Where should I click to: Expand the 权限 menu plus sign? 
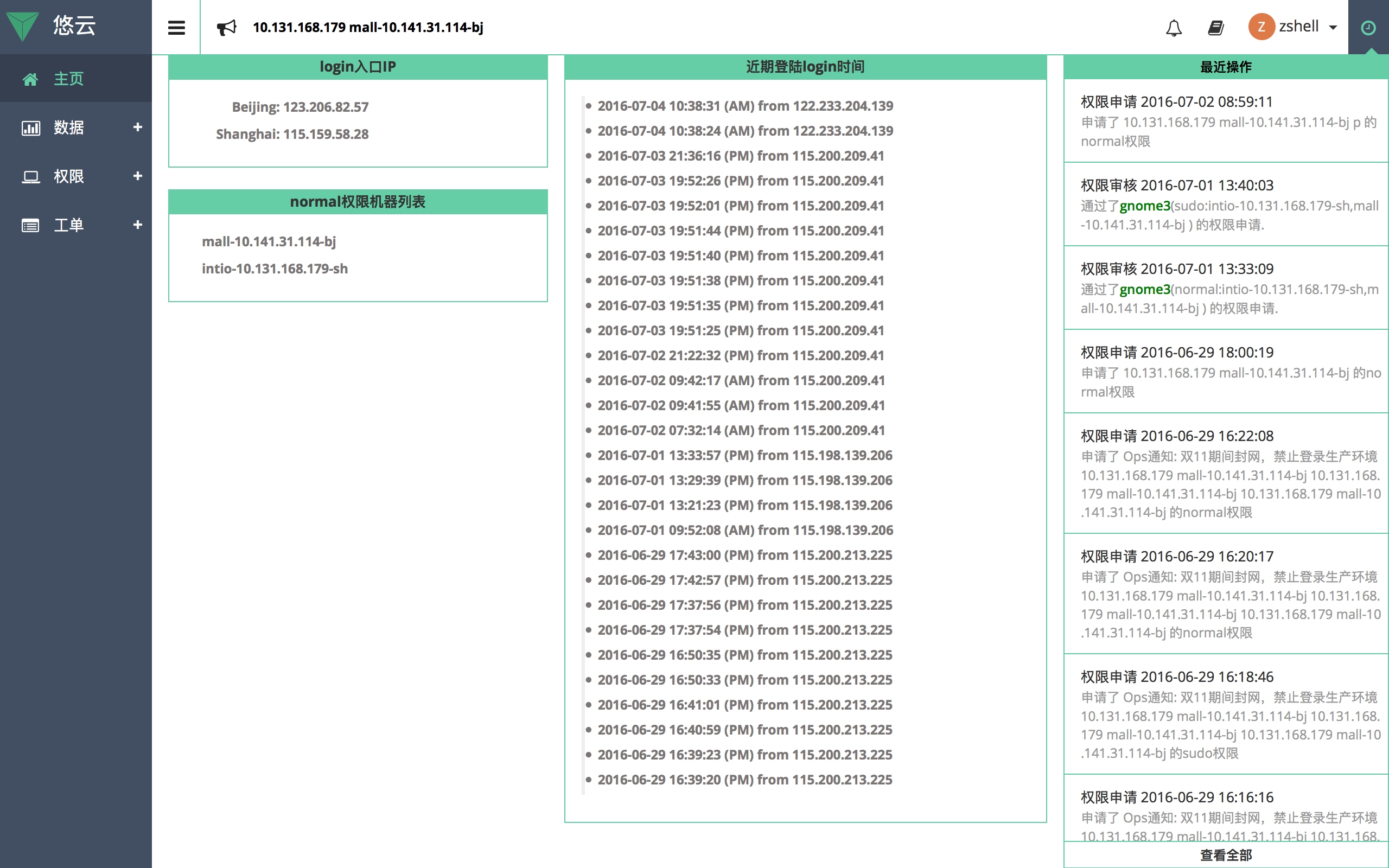[x=138, y=176]
